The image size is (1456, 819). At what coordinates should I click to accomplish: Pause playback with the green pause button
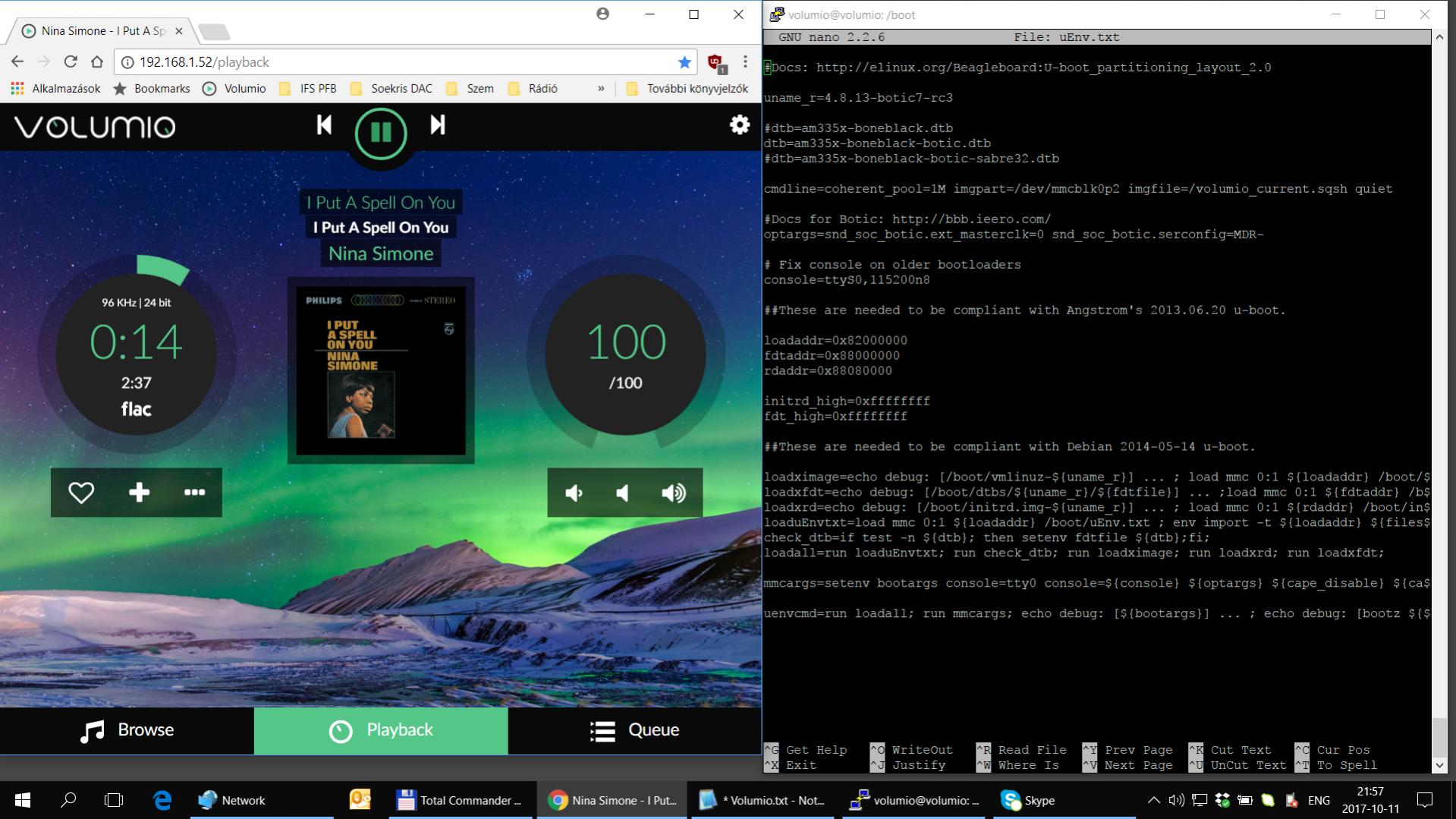[381, 134]
